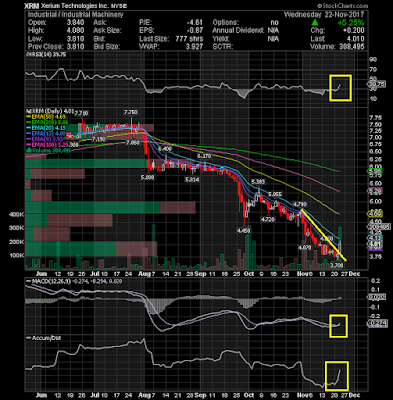Click the 5.800 price low label
The height and width of the screenshot is (400, 393).
[147, 178]
